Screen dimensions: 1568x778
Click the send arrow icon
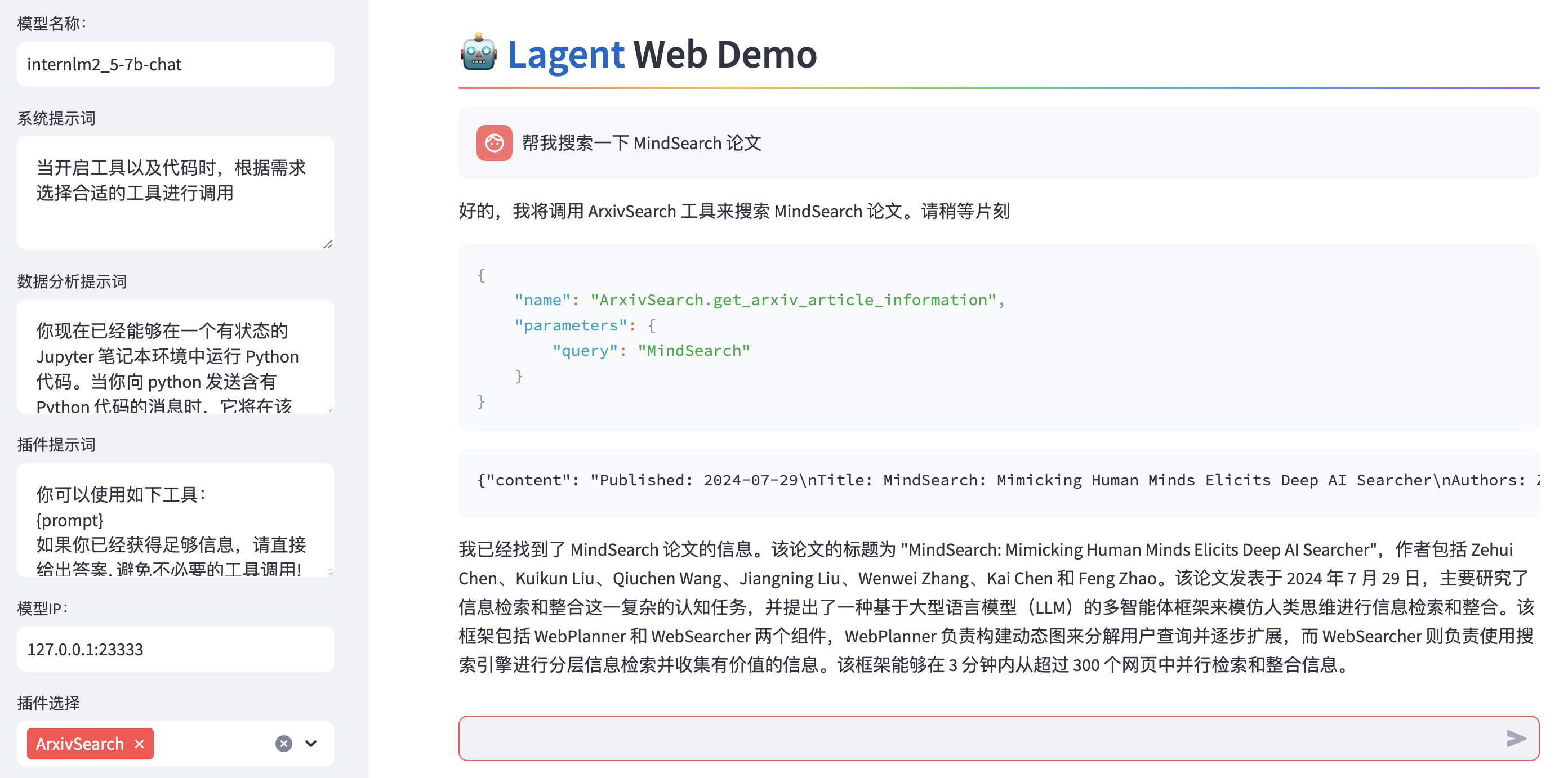pos(1515,738)
